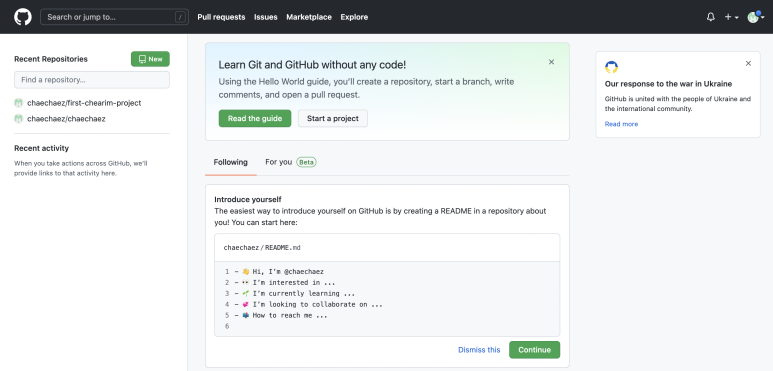The height and width of the screenshot is (371, 773).
Task: Open chaechaez/first-chearim-project repository
Action: [84, 103]
